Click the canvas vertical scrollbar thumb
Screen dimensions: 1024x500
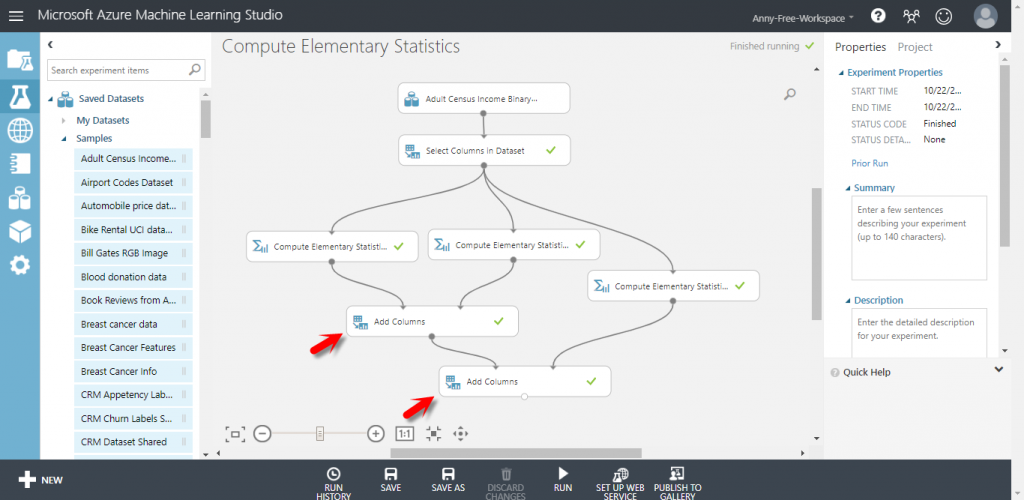[816, 254]
